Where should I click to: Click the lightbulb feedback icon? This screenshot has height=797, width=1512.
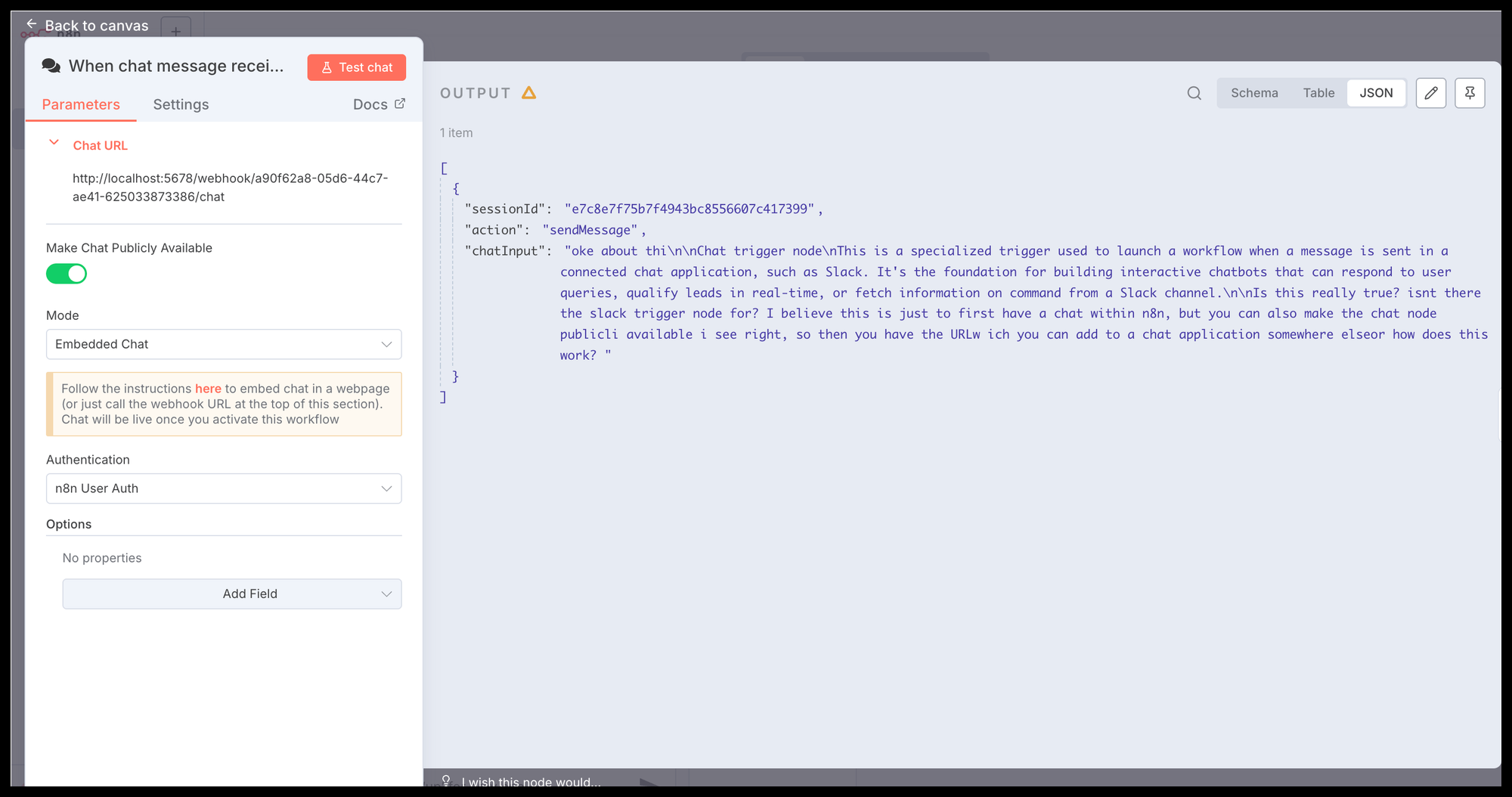[446, 780]
